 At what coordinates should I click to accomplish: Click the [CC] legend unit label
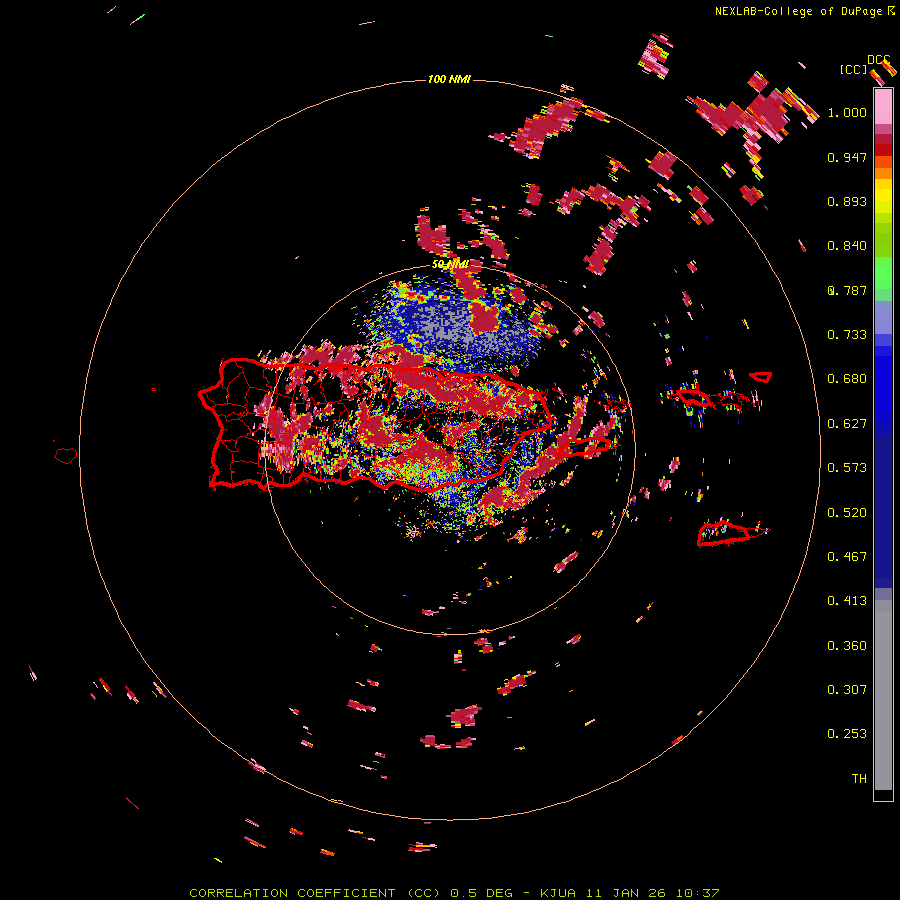pyautogui.click(x=853, y=69)
